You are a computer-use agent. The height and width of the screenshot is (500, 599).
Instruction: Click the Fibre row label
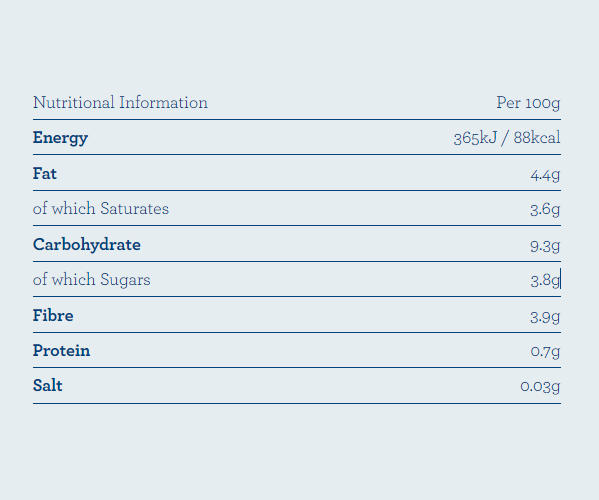pos(53,316)
